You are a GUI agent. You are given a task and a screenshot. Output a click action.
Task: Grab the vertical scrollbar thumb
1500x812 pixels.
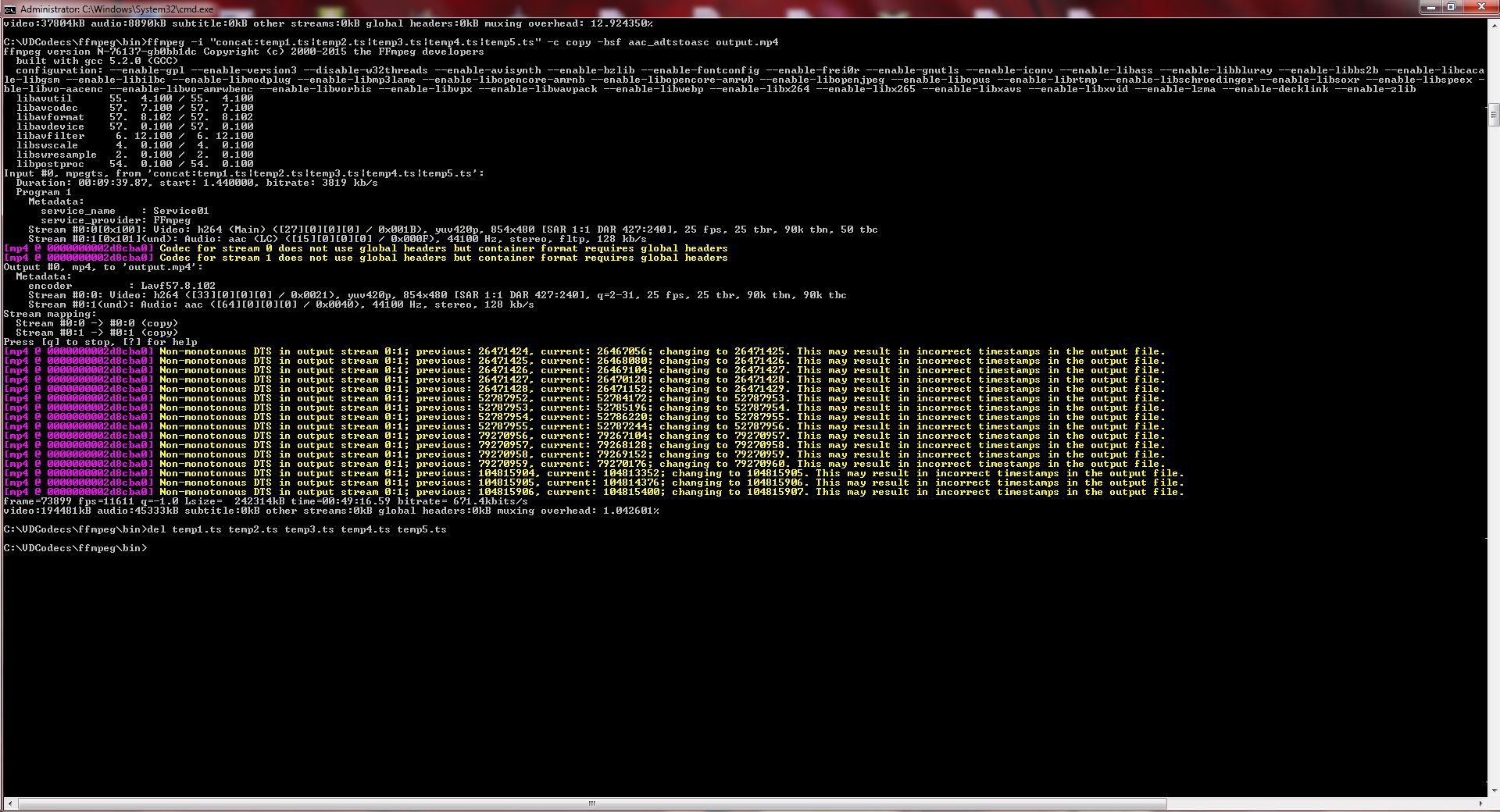click(x=1492, y=114)
